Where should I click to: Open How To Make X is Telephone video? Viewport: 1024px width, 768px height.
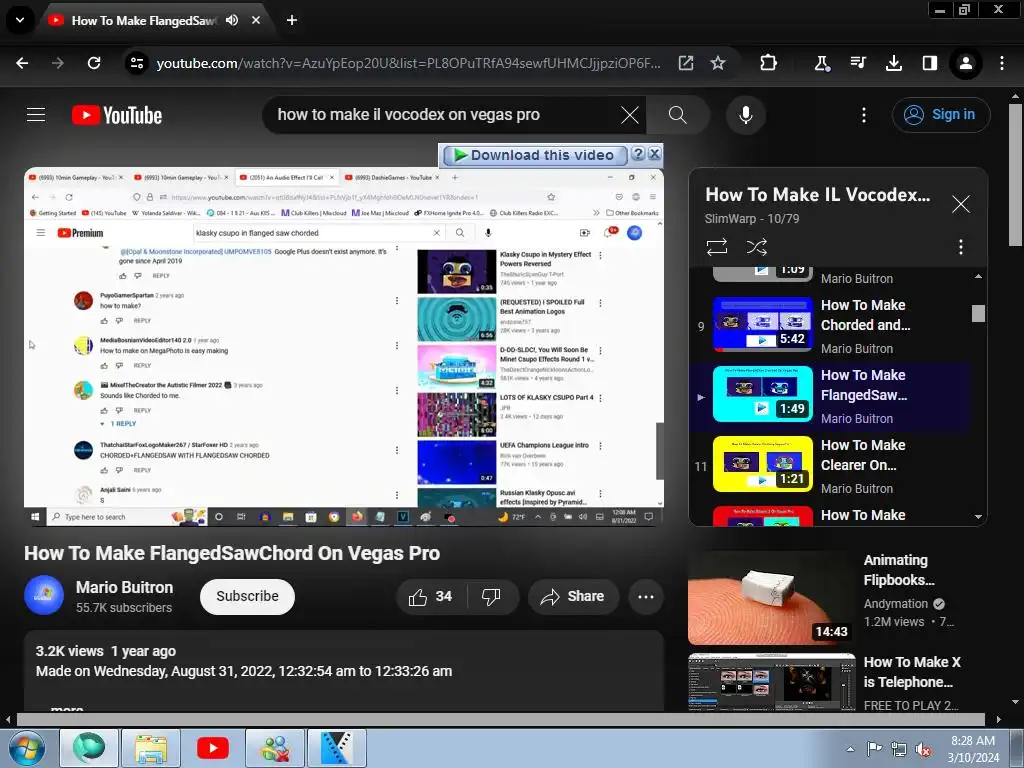pos(824,682)
